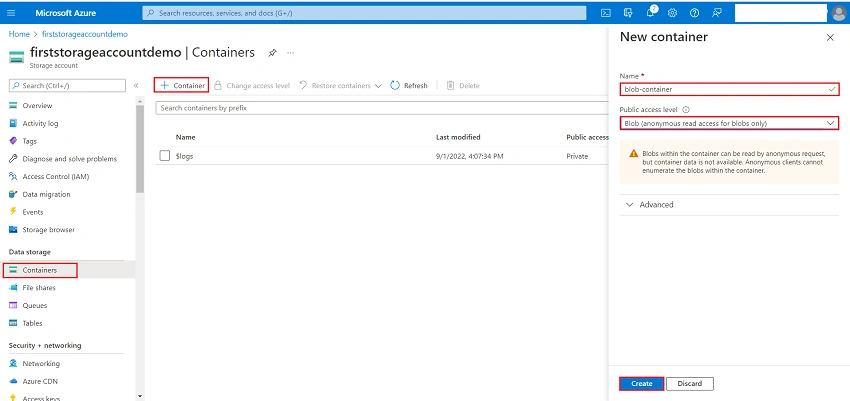
Task: Open the help question mark icon
Action: tap(694, 13)
